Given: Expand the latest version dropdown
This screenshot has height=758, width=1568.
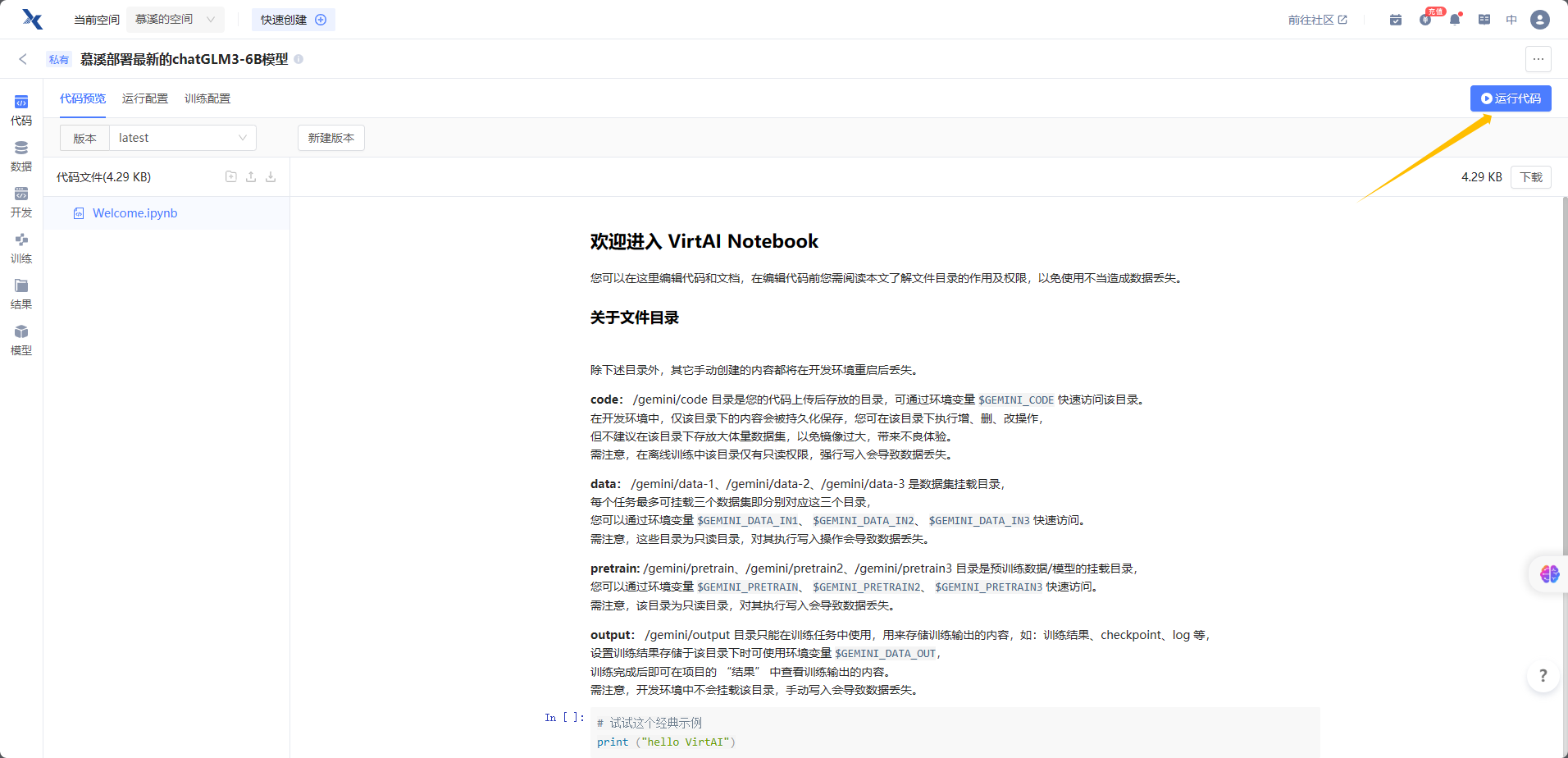Looking at the screenshot, I should (x=183, y=138).
